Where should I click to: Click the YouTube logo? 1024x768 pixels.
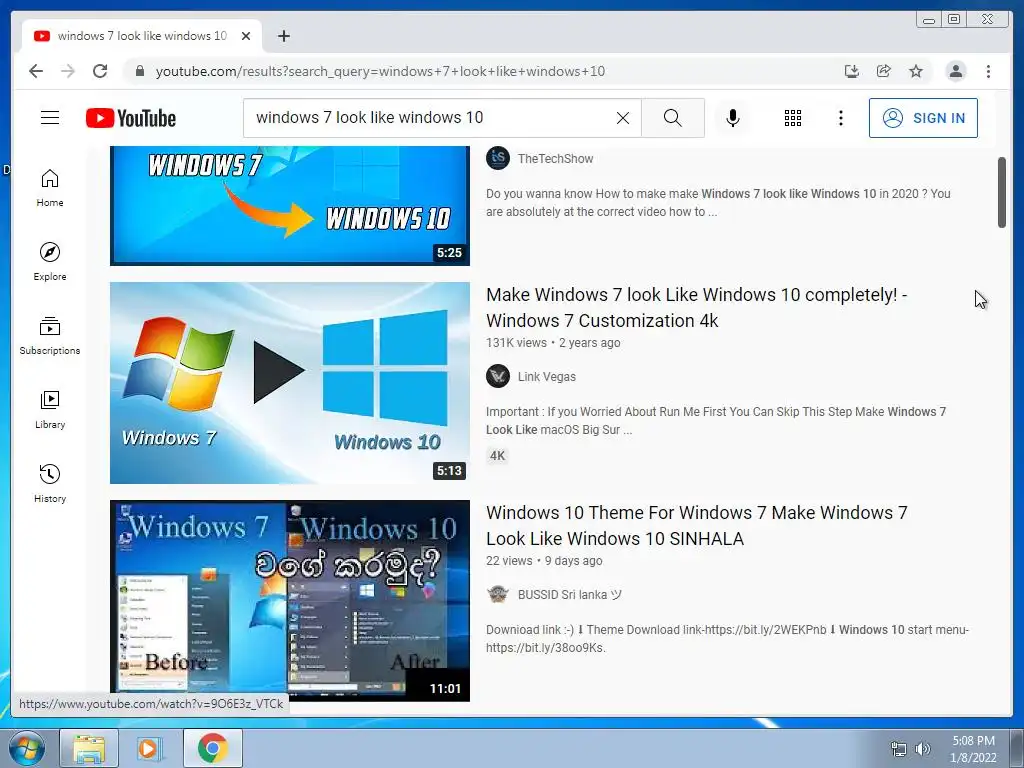point(131,118)
